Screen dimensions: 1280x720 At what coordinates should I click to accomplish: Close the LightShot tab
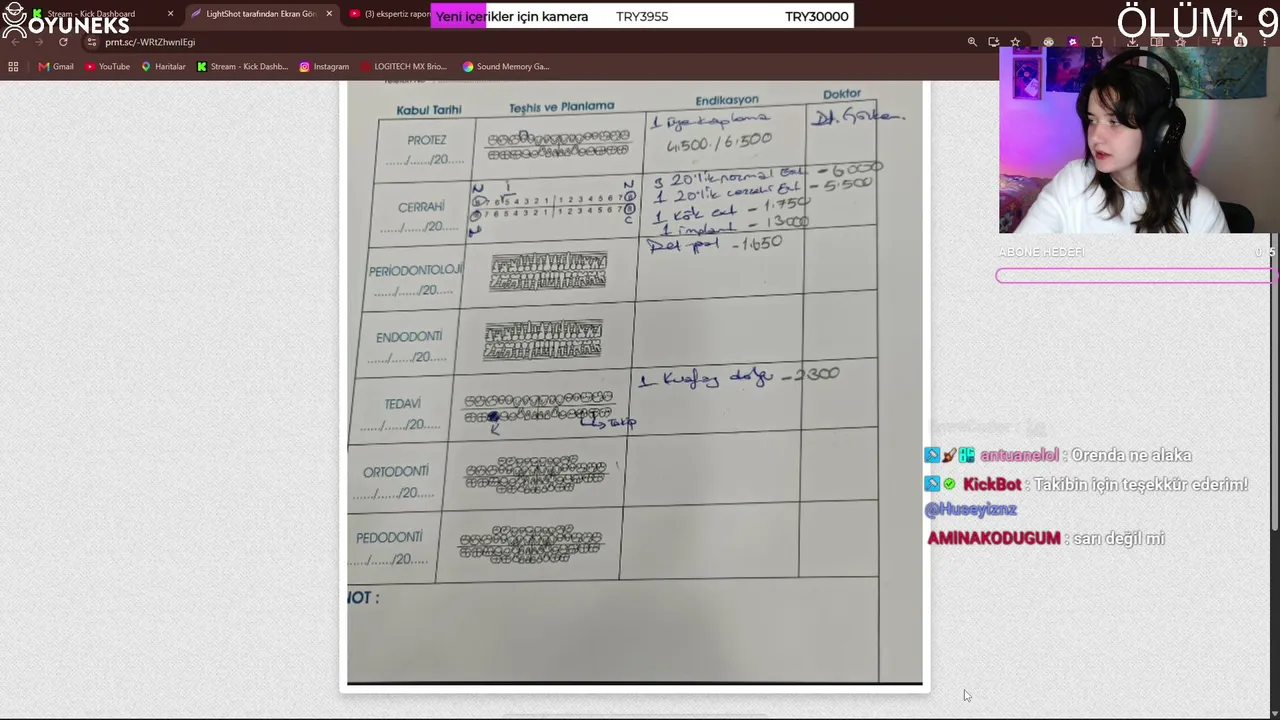(329, 14)
